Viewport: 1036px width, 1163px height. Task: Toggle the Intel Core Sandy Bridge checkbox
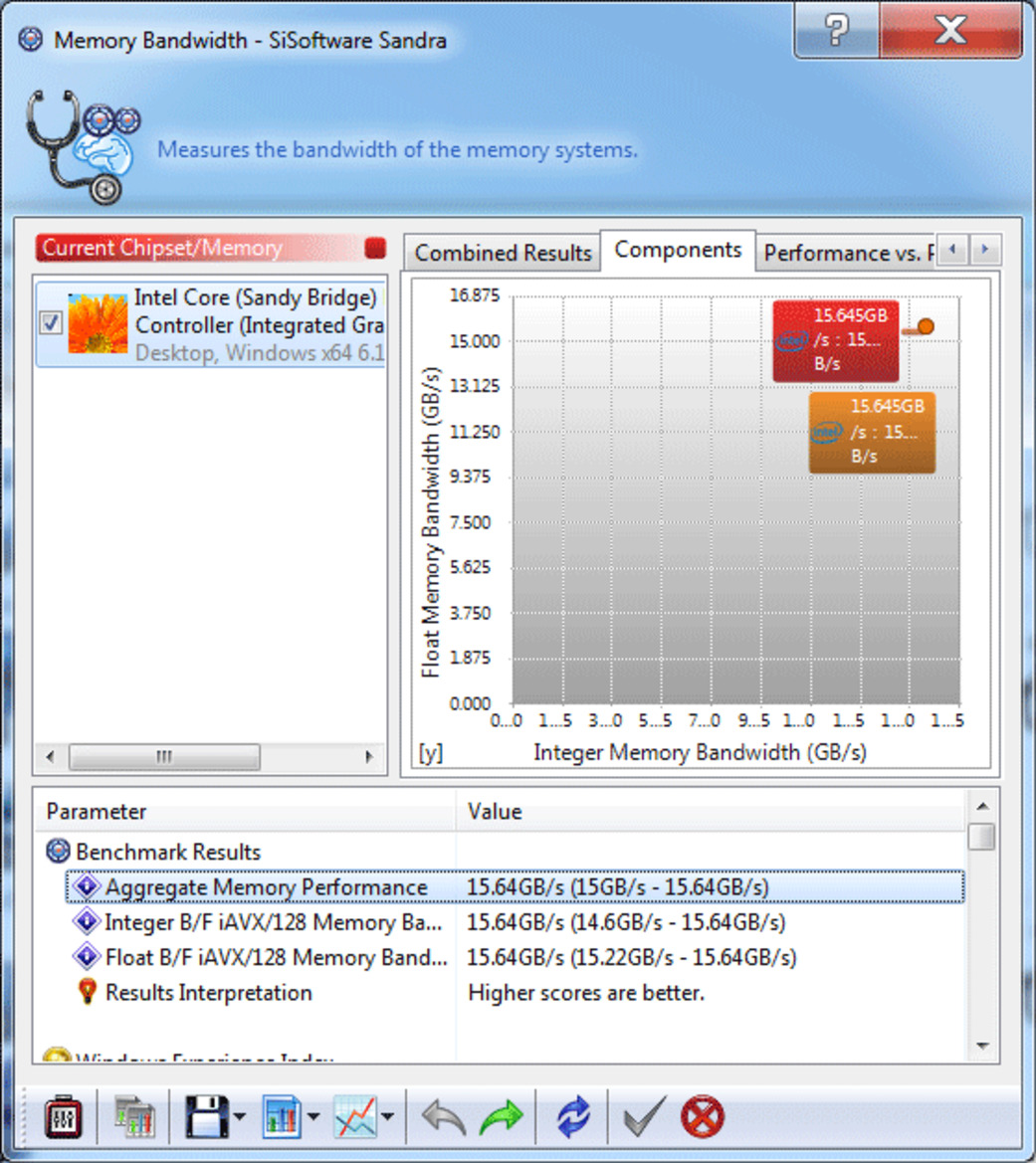tap(51, 322)
